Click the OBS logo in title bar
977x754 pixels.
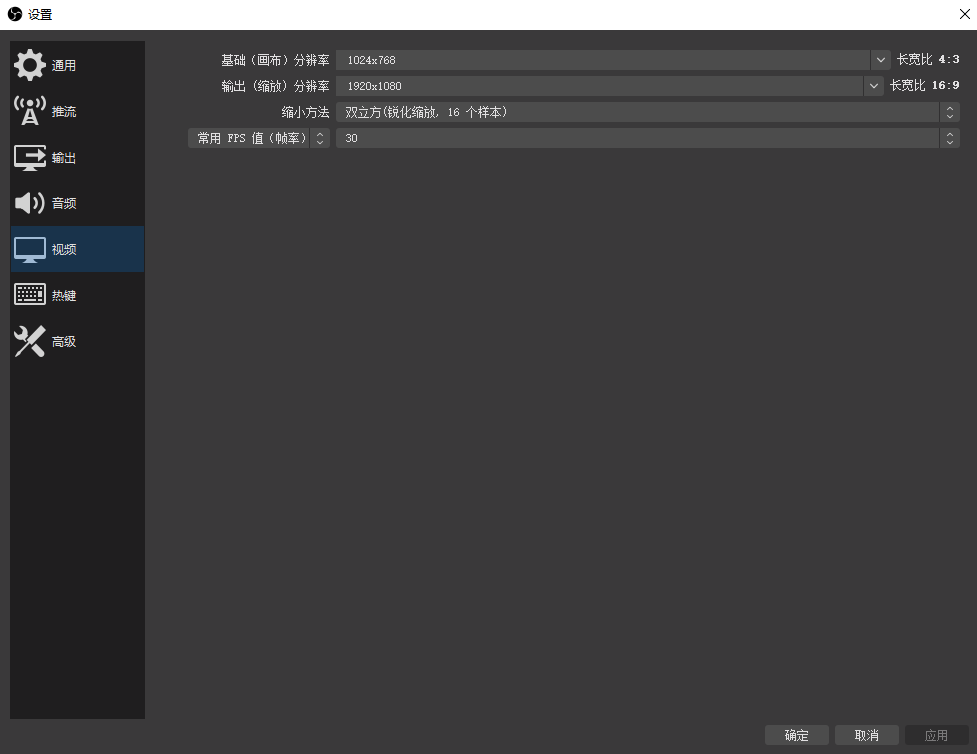pyautogui.click(x=14, y=14)
